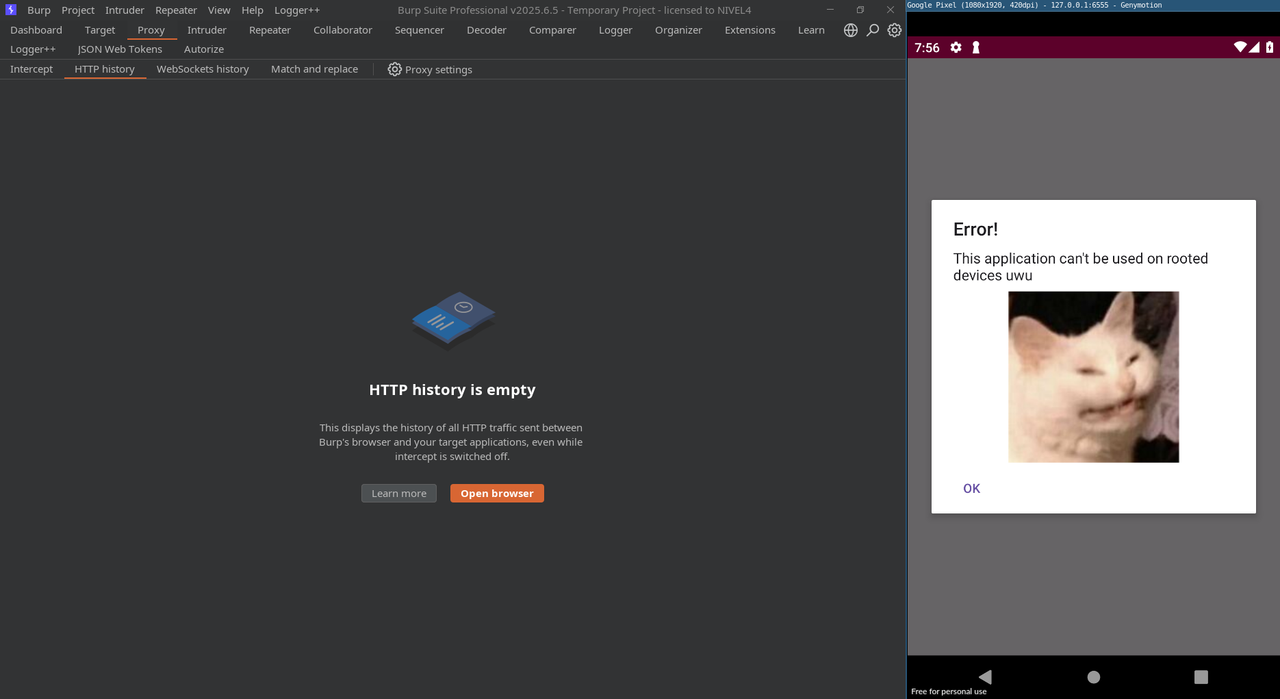
Task: Open the View menu
Action: (219, 10)
